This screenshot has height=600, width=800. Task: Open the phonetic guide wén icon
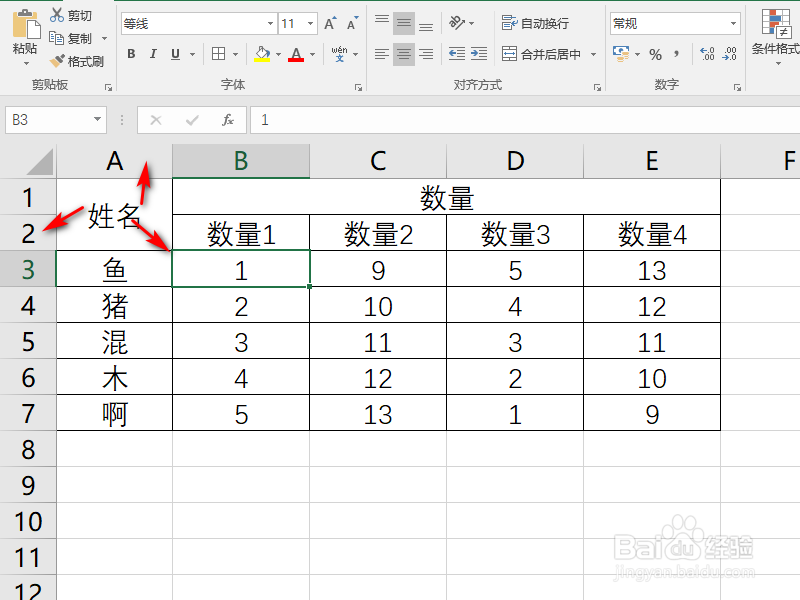[x=339, y=54]
